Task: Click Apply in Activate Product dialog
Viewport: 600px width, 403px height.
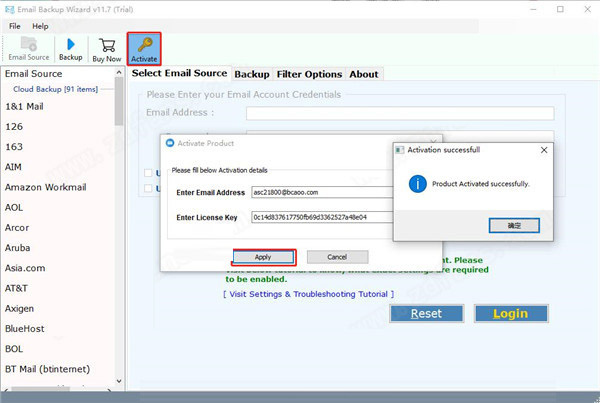Action: (263, 257)
